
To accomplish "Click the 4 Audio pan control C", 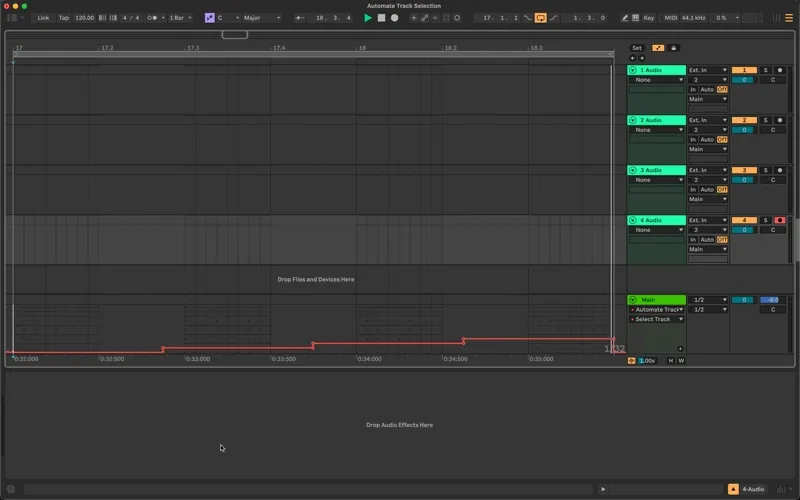I will 772,230.
